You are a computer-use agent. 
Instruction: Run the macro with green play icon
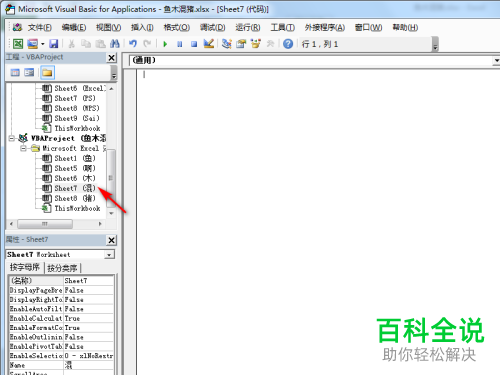[165, 44]
